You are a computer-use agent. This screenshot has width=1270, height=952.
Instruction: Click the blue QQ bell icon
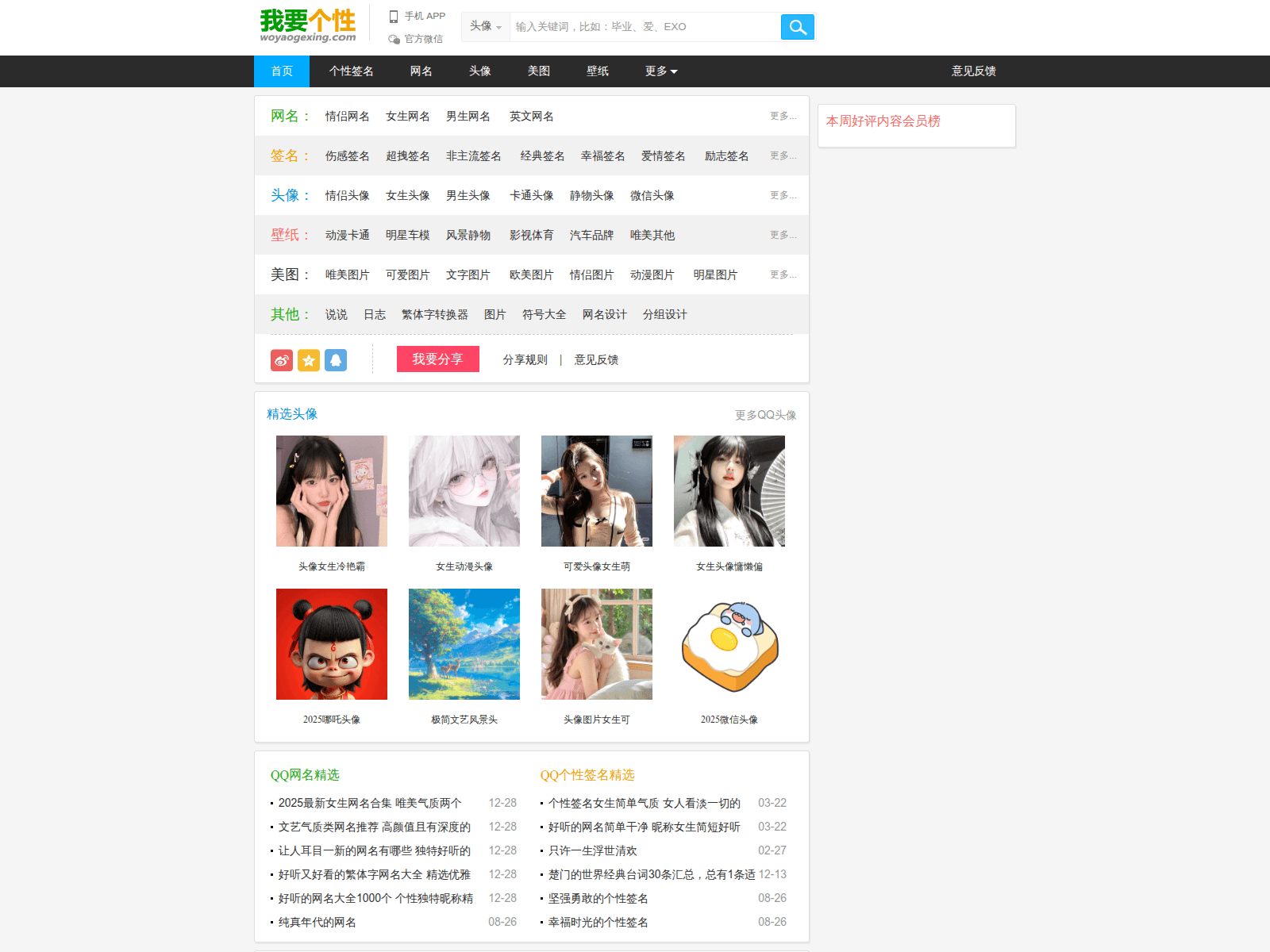336,360
